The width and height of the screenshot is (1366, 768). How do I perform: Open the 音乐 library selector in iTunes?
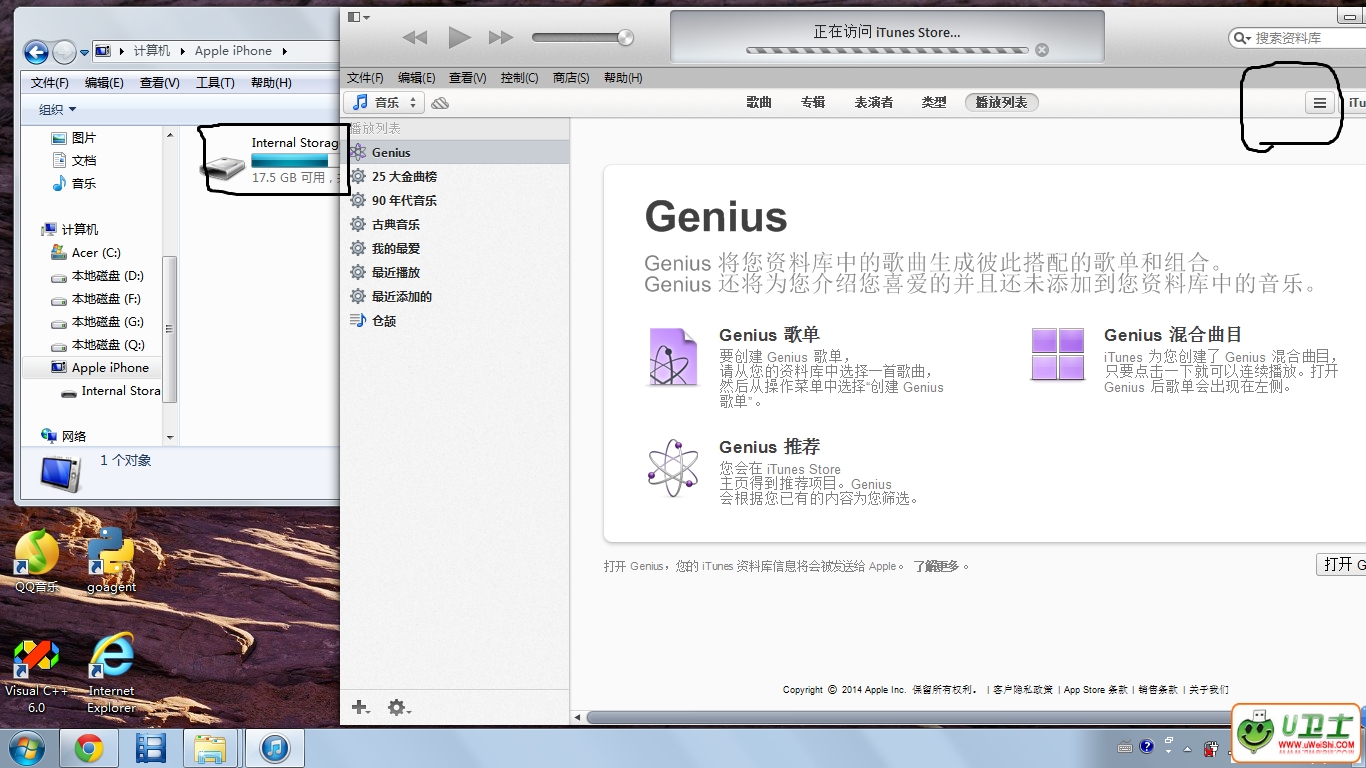(x=384, y=102)
